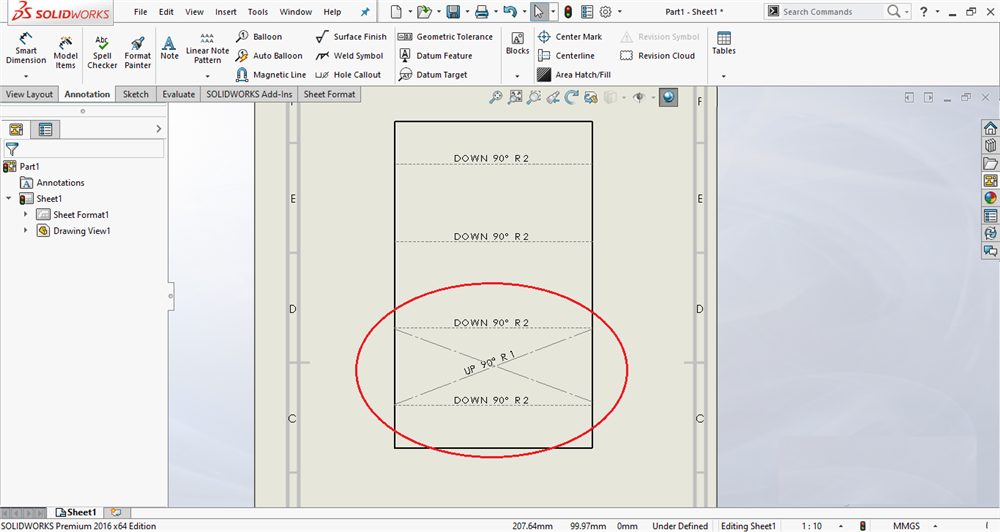Open the Tables tool
1000x532 pixels.
pos(724,43)
